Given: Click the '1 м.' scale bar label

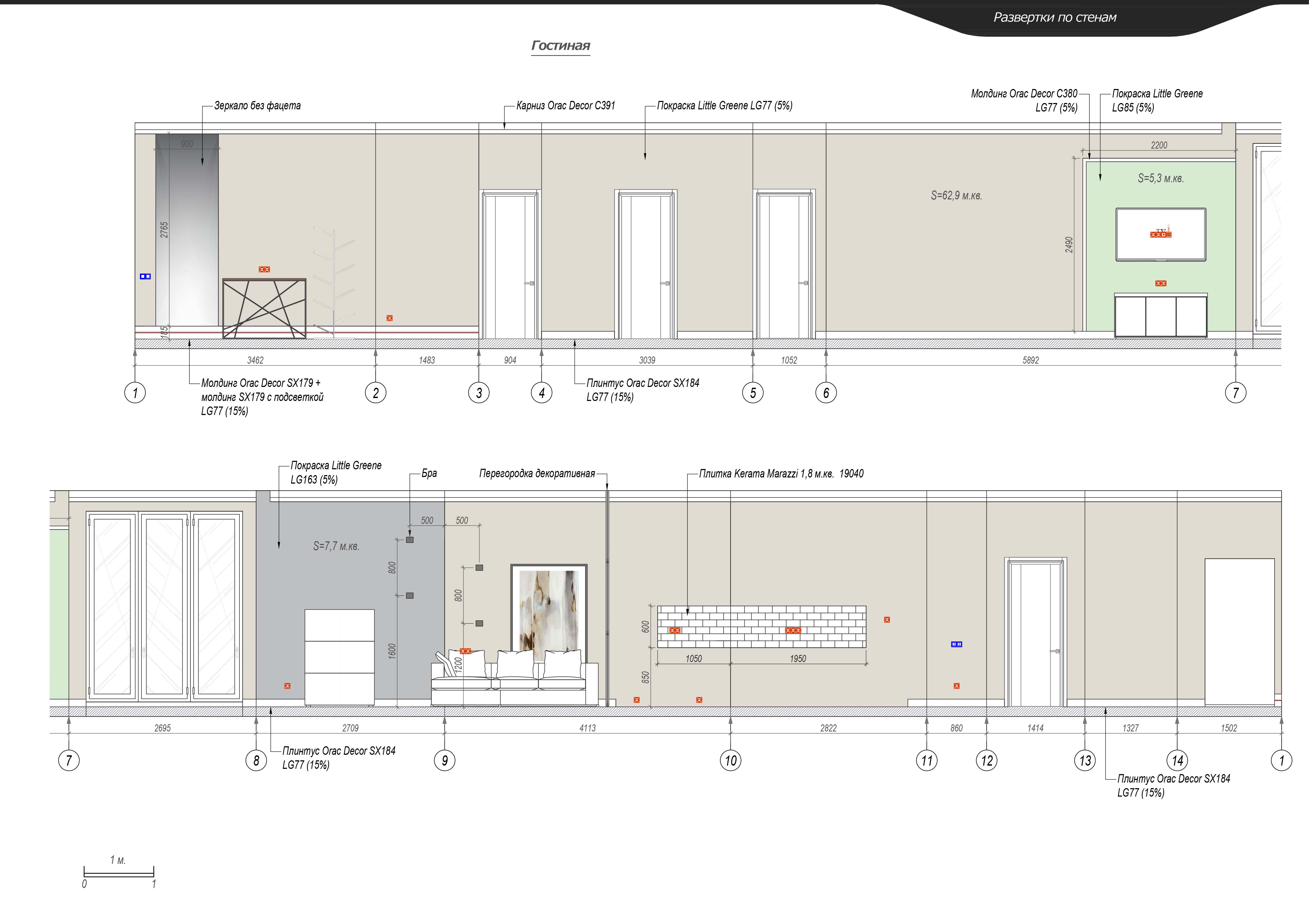Looking at the screenshot, I should [118, 860].
